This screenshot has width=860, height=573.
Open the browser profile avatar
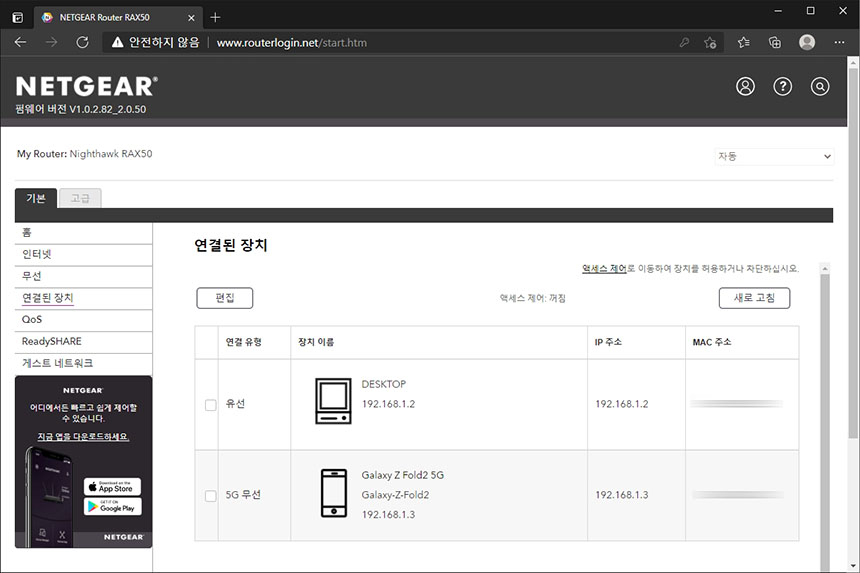[807, 42]
